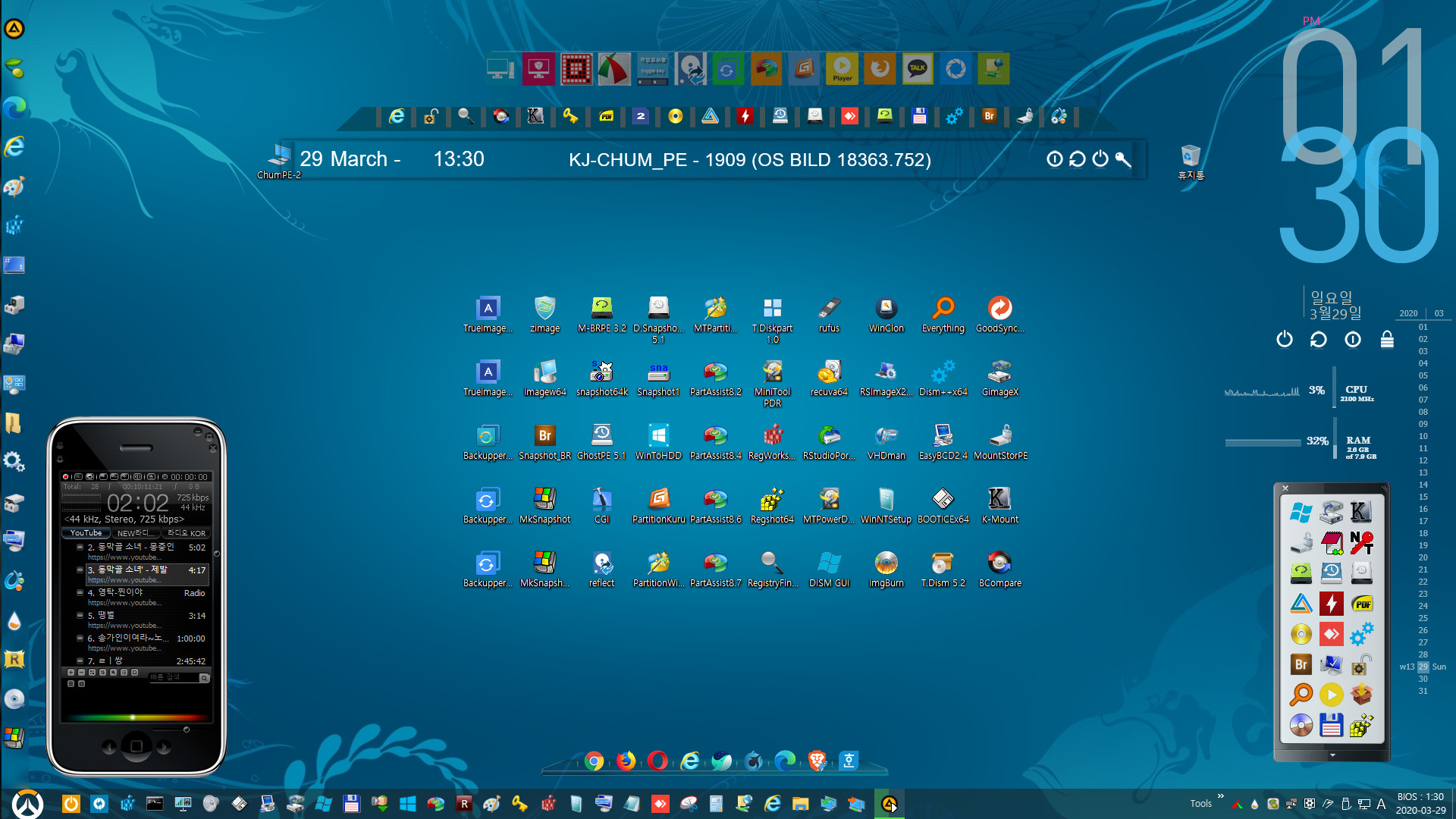Launch the ImgBurn disc burner icon
The image size is (1456, 819).
[886, 570]
